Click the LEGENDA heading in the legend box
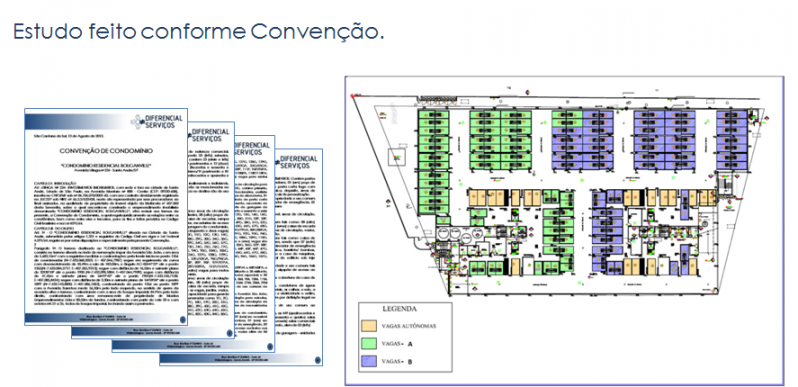The width and height of the screenshot is (798, 387). (400, 309)
